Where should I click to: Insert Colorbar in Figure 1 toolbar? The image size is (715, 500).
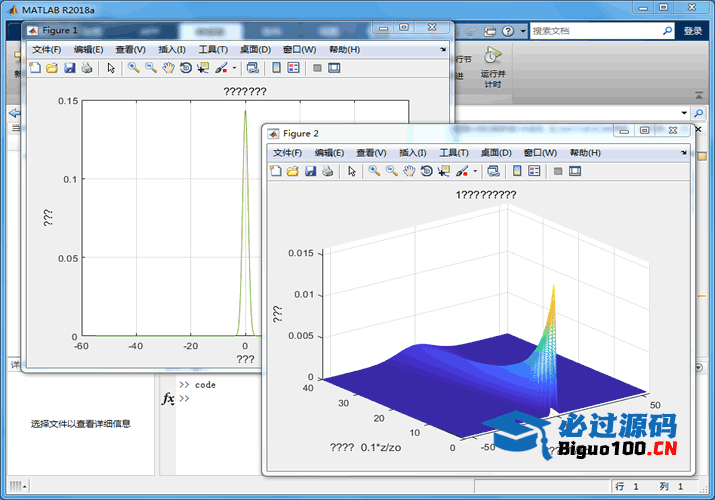(x=276, y=68)
